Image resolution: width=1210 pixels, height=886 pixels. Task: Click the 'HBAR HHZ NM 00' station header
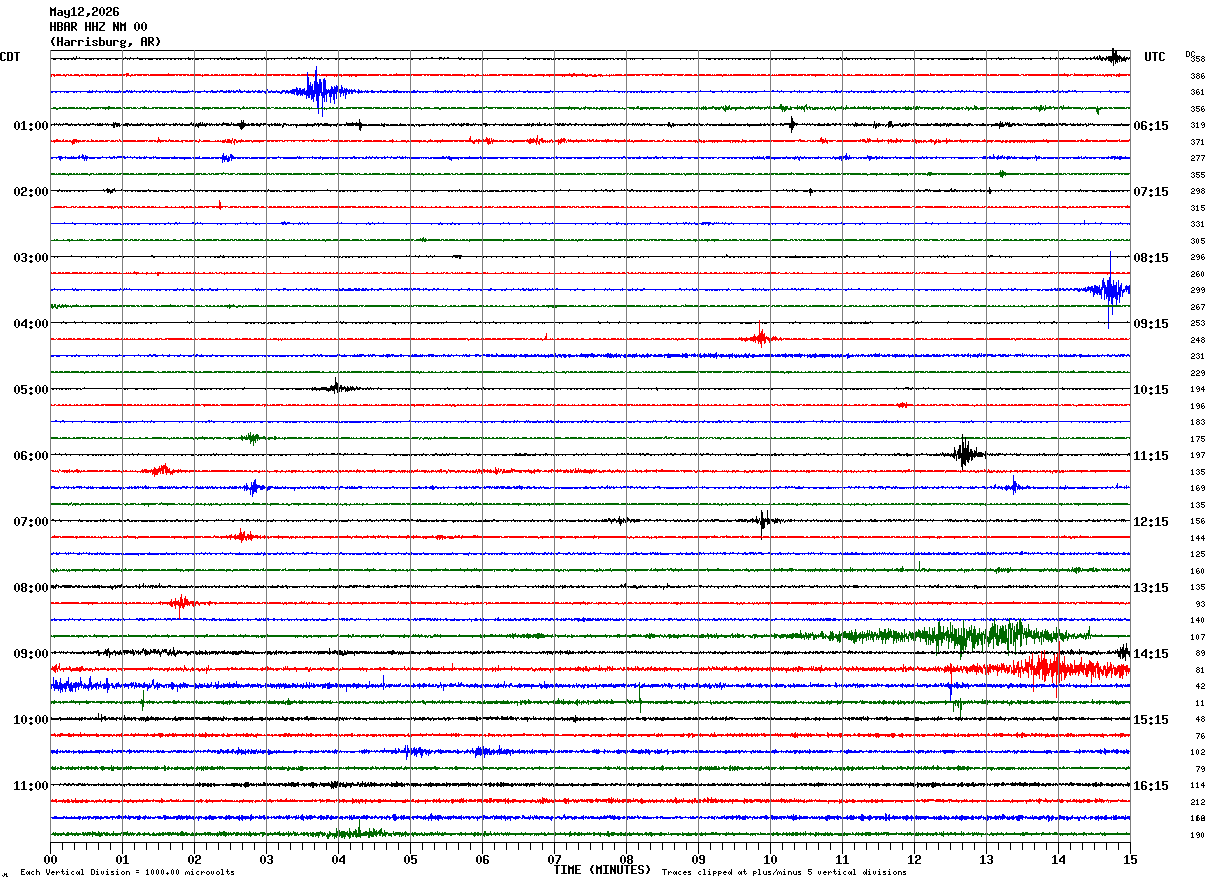[x=98, y=27]
